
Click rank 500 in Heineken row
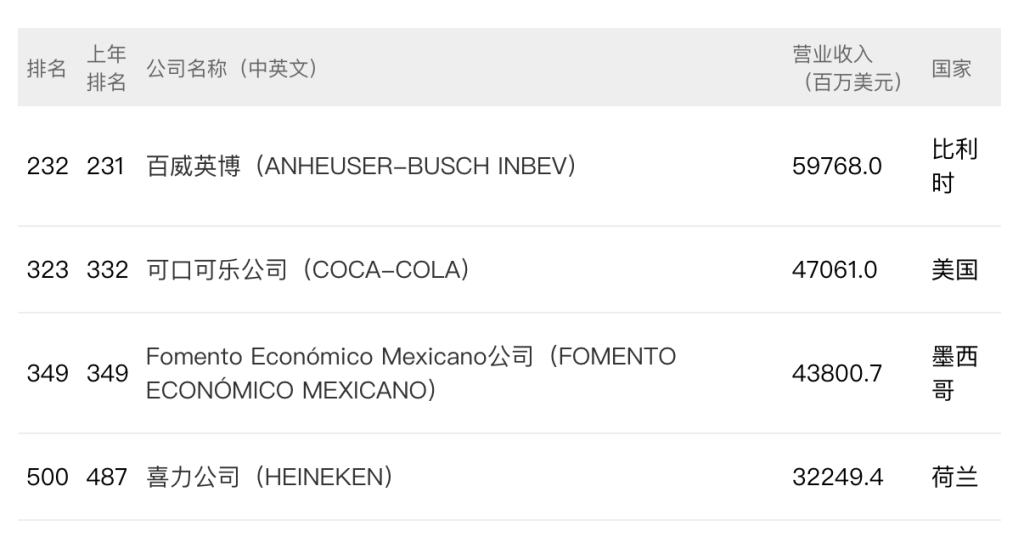[x=48, y=477]
